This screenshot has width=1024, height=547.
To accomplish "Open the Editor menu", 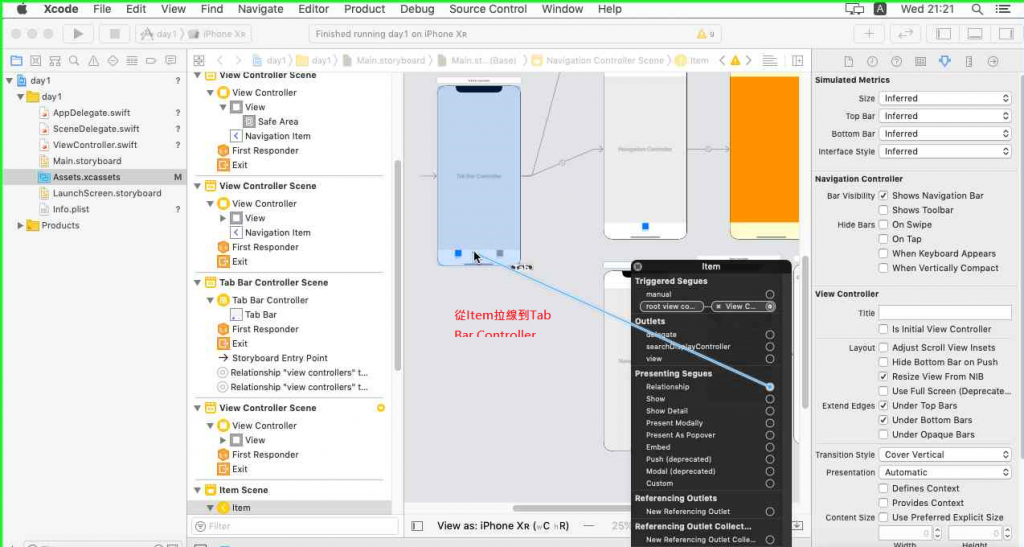I will coord(313,9).
